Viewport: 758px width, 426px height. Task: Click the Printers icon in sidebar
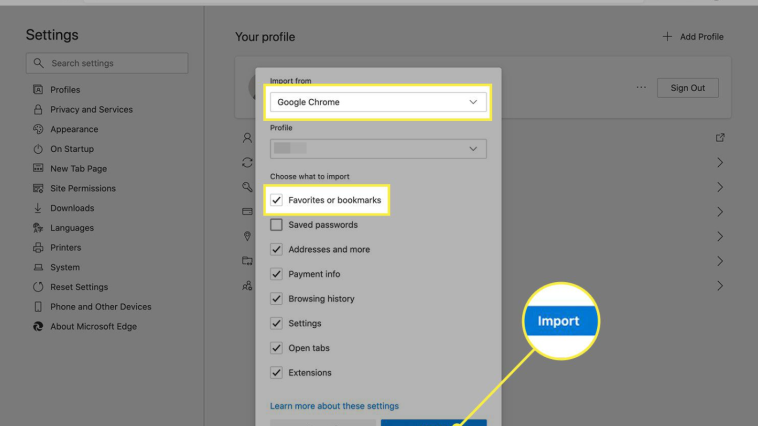coord(39,248)
